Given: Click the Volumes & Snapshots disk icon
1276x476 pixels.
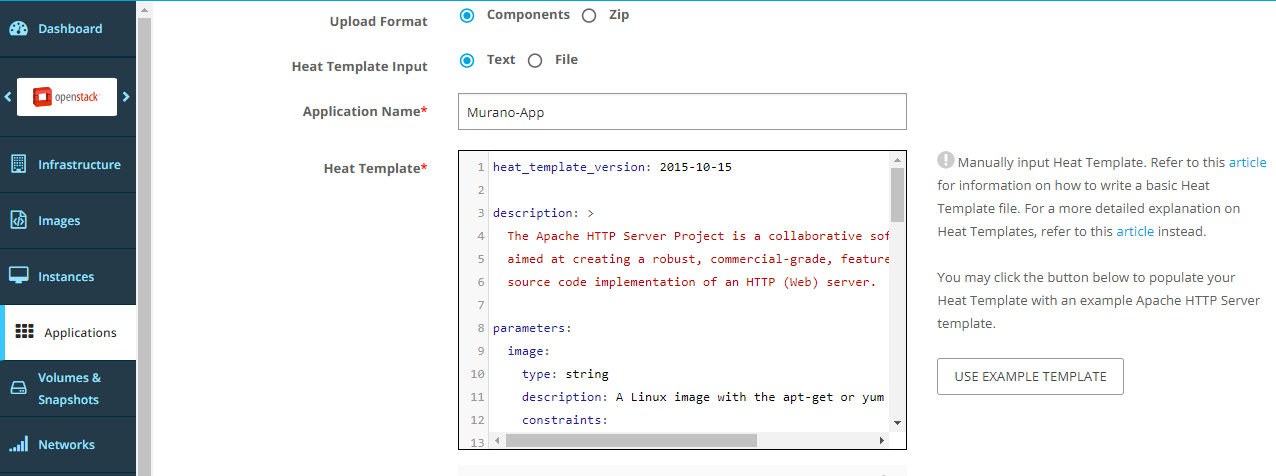Looking at the screenshot, I should pos(19,389).
